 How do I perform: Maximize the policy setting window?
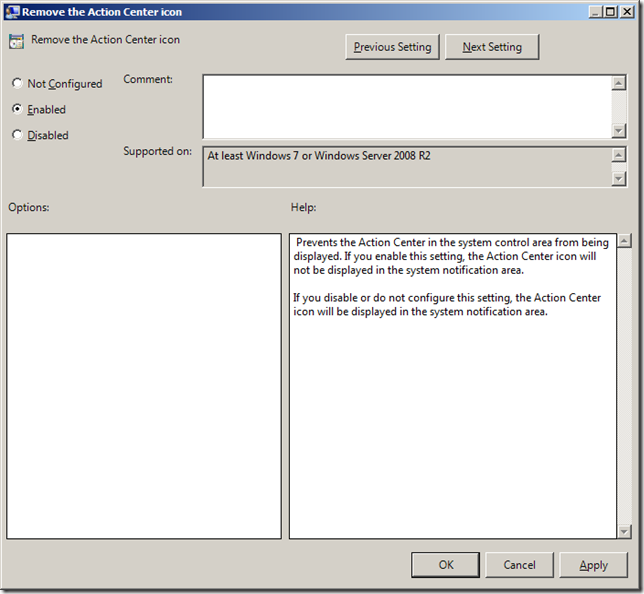pyautogui.click(x=610, y=11)
